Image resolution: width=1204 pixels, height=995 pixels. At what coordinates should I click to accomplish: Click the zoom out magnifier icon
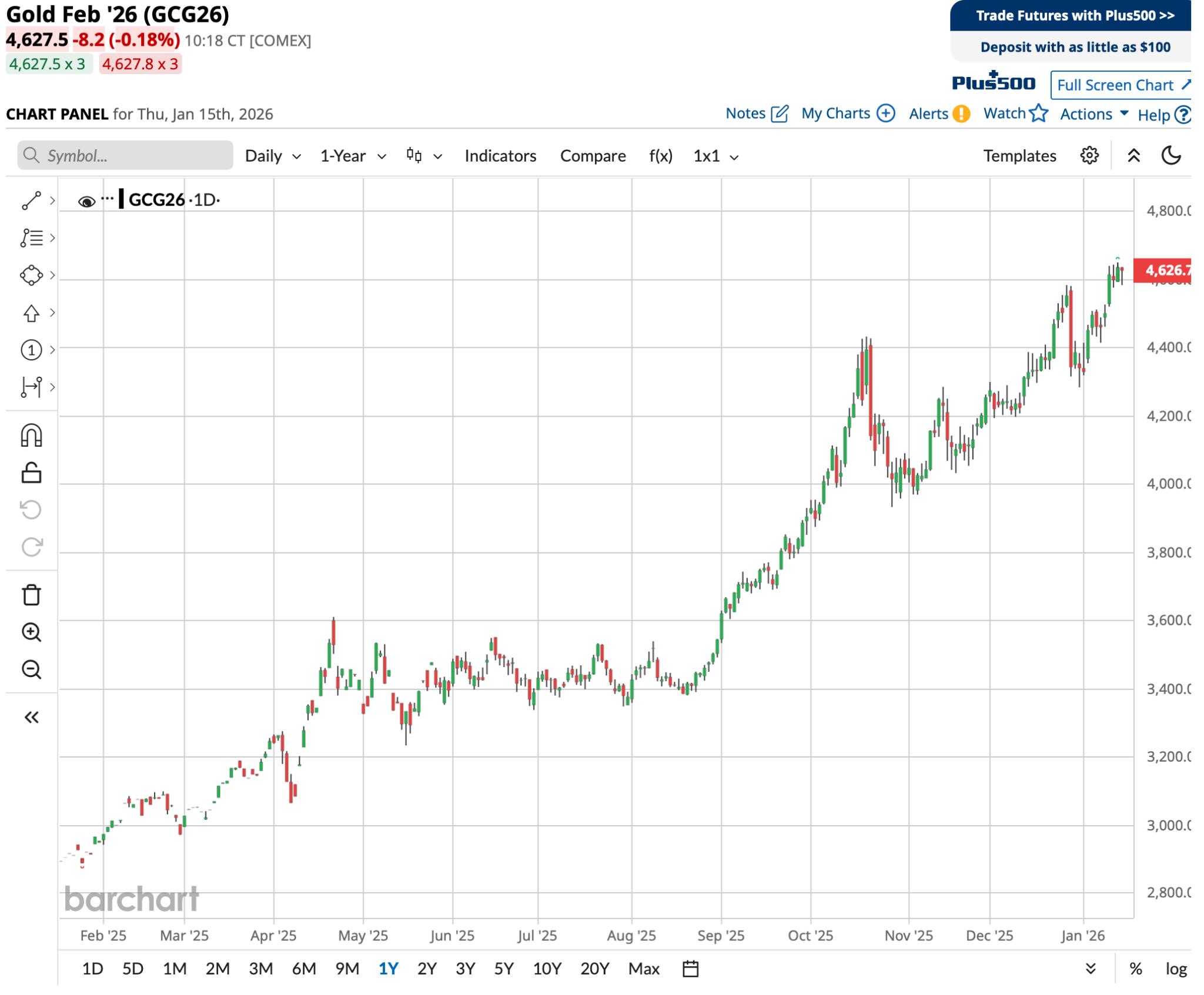pos(31,669)
